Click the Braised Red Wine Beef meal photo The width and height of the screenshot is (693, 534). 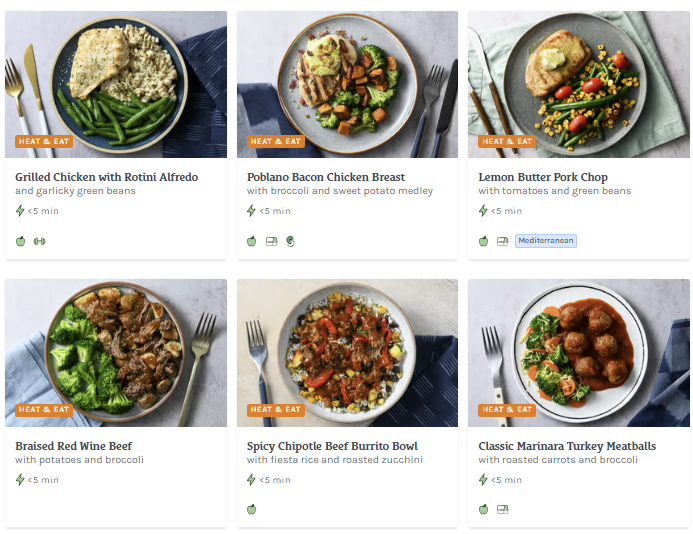tap(116, 350)
